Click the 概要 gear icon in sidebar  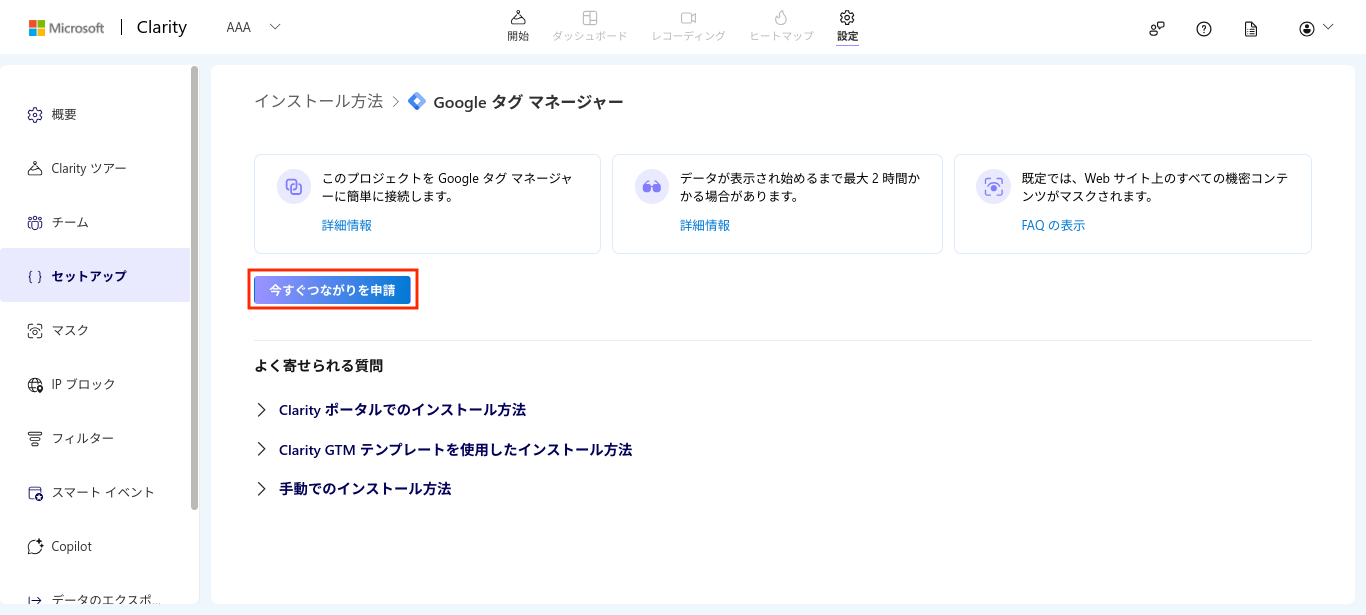click(x=35, y=114)
